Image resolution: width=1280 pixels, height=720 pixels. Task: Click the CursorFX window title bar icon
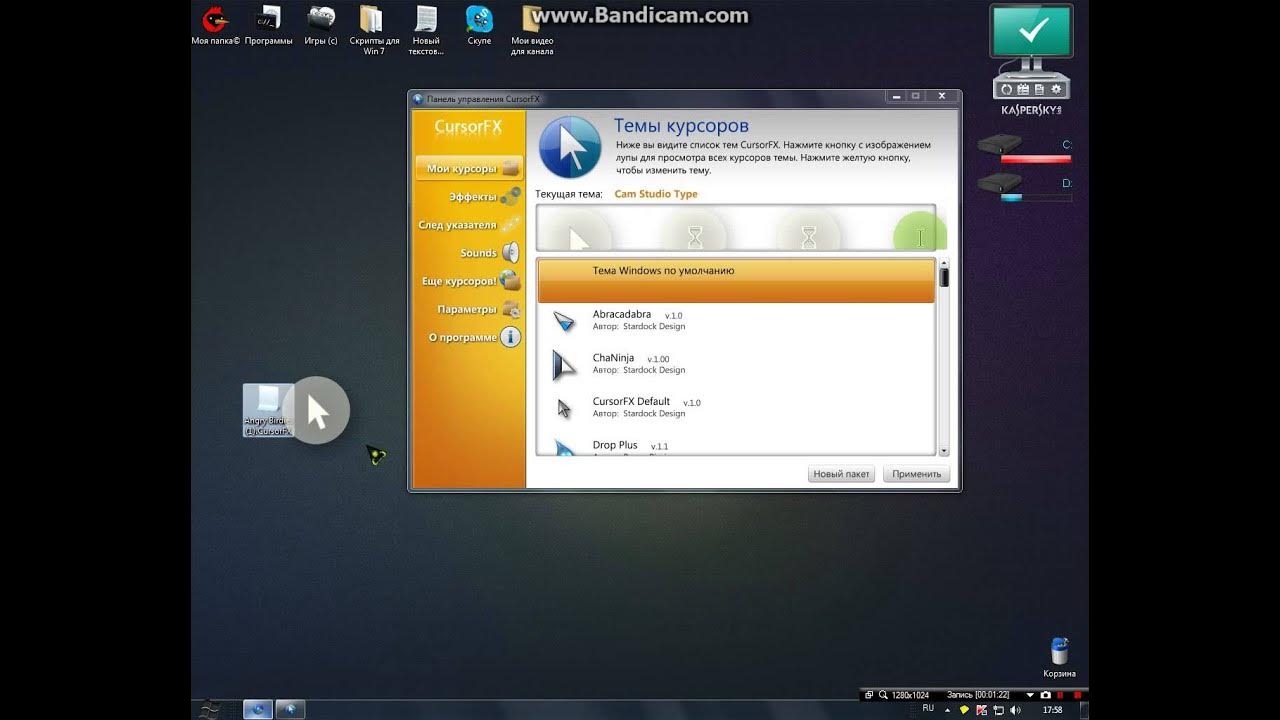418,98
